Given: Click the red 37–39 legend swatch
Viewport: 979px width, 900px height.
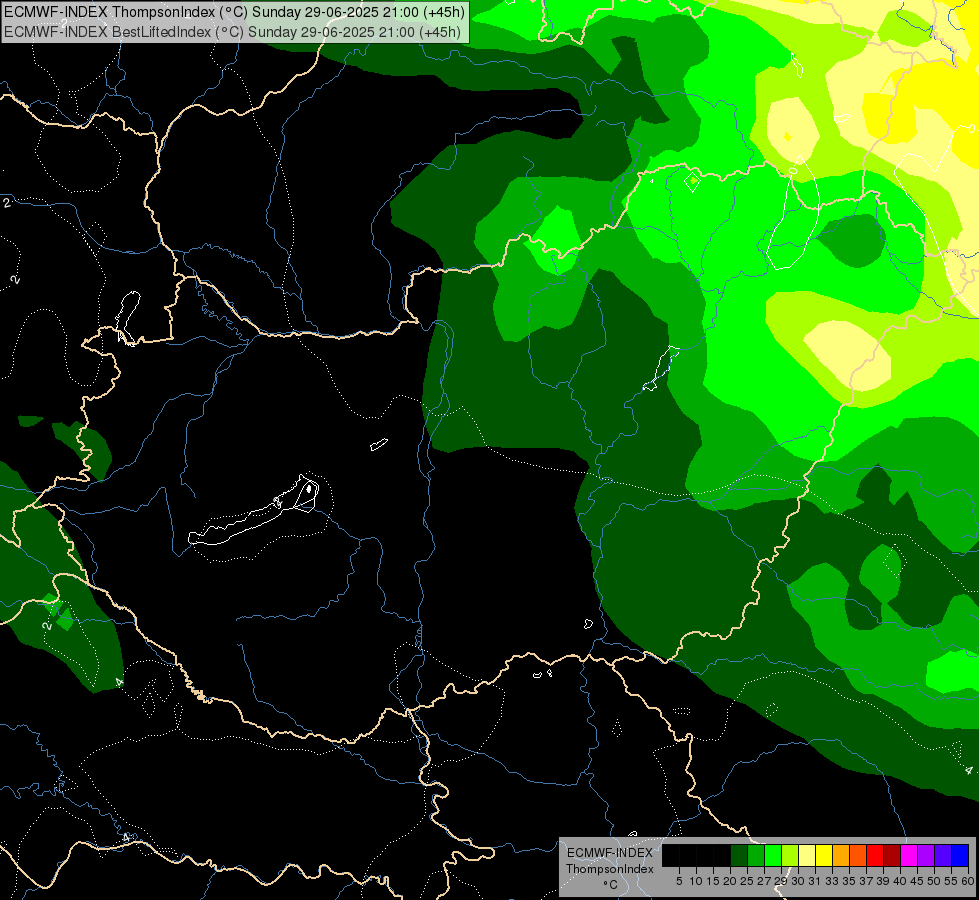Looking at the screenshot, I should tap(875, 855).
